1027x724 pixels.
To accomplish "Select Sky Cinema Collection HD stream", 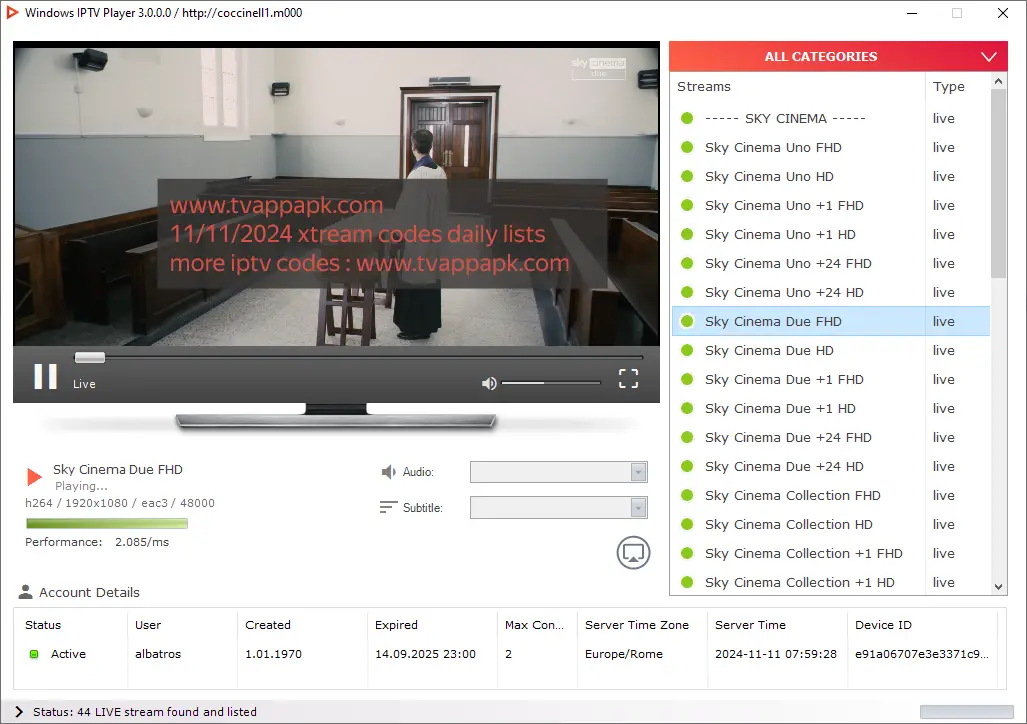I will coord(831,524).
